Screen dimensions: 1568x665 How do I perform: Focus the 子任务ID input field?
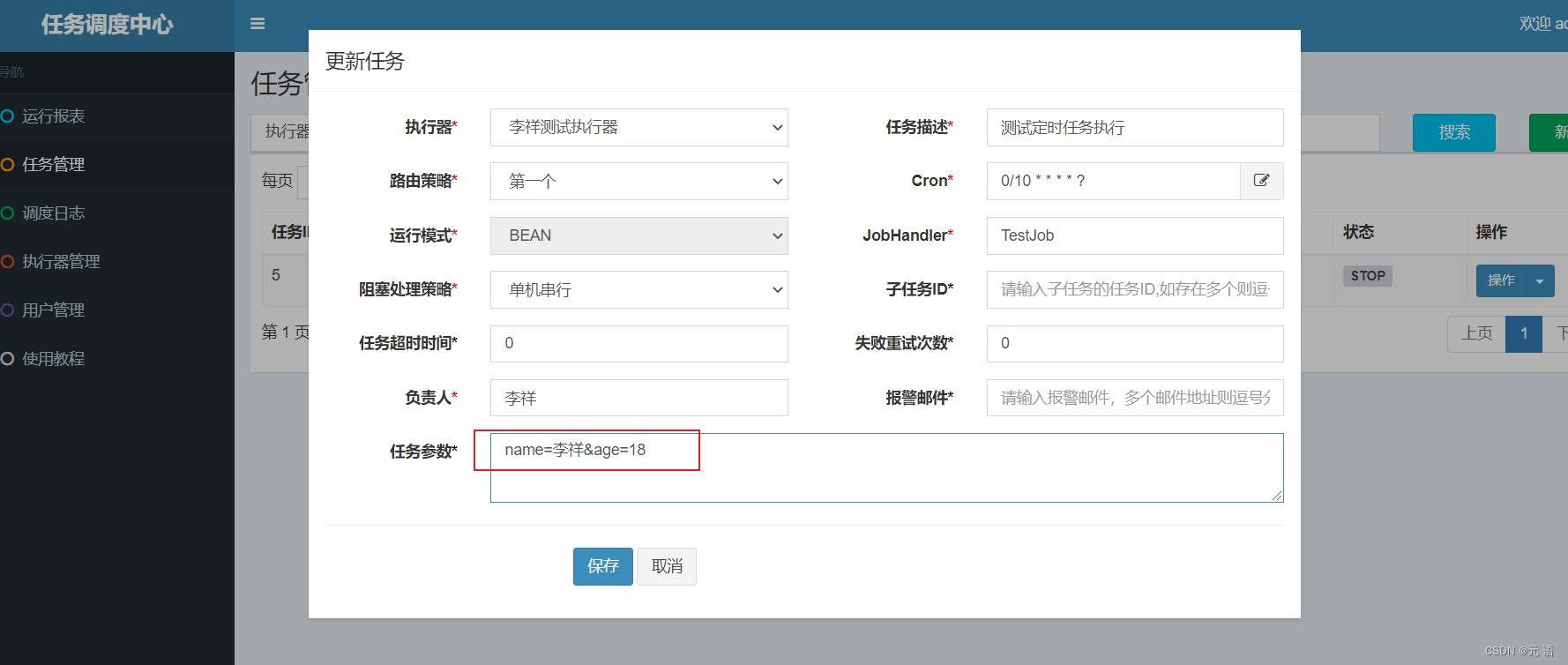pyautogui.click(x=1135, y=289)
